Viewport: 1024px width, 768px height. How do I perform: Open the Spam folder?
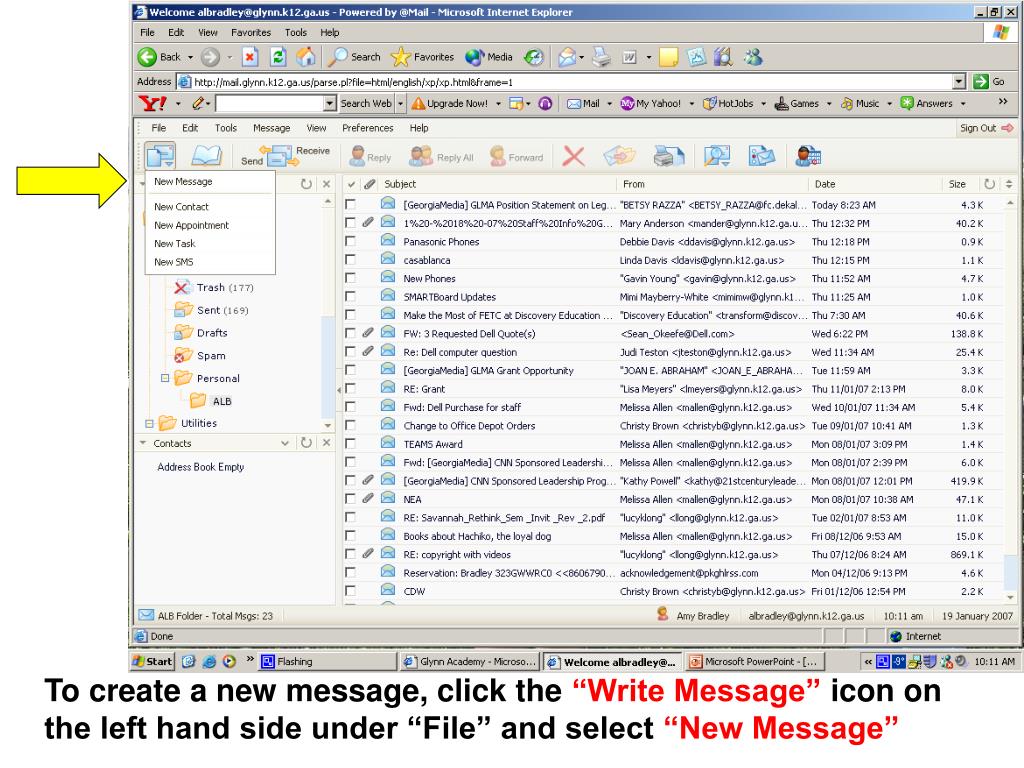click(200, 356)
